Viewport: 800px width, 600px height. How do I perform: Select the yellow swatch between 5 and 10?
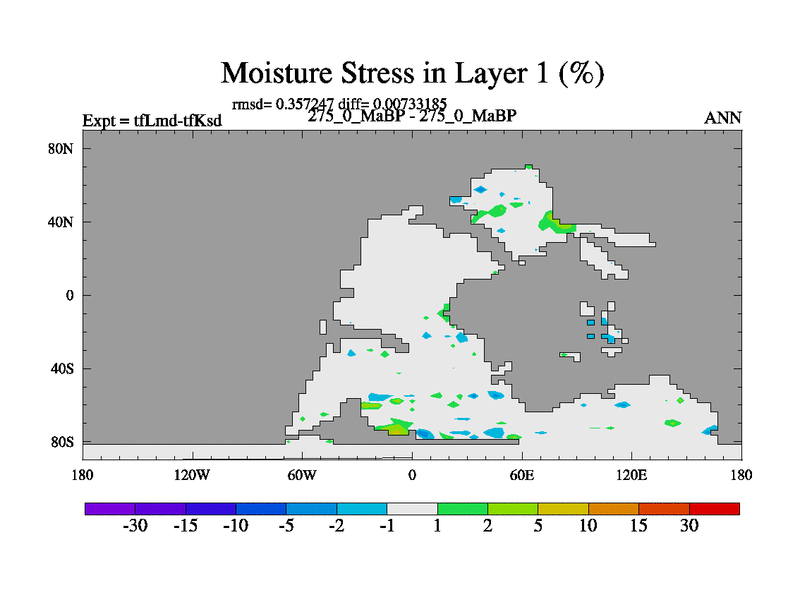coord(563,509)
